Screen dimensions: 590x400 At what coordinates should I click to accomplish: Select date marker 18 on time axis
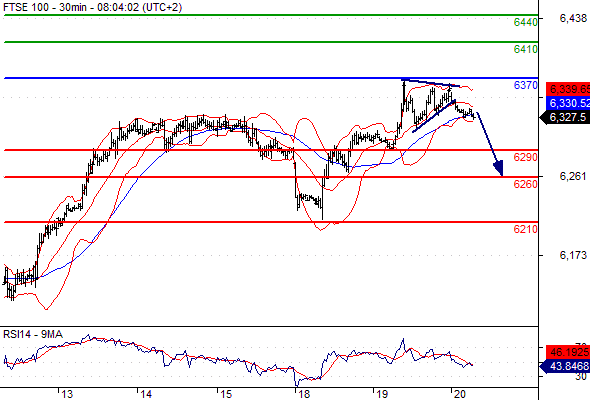point(304,394)
